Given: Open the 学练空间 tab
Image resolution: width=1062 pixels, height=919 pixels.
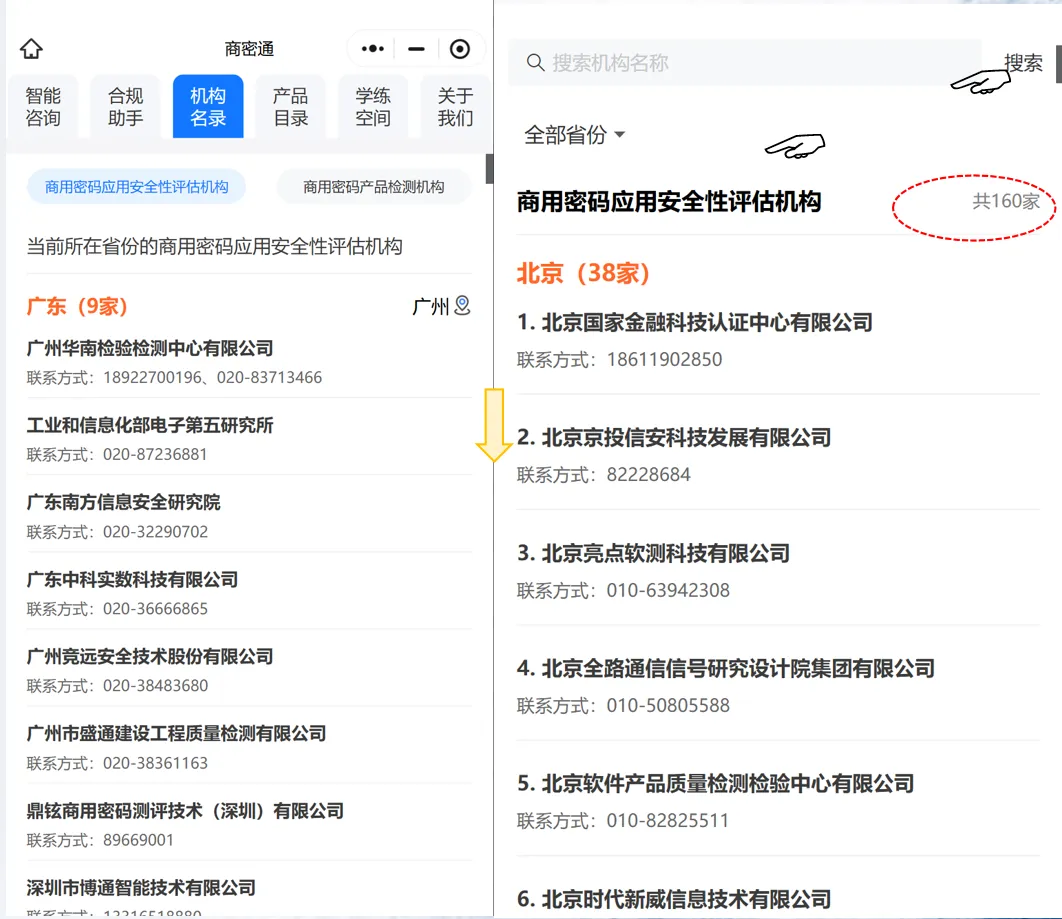Looking at the screenshot, I should point(373,105).
